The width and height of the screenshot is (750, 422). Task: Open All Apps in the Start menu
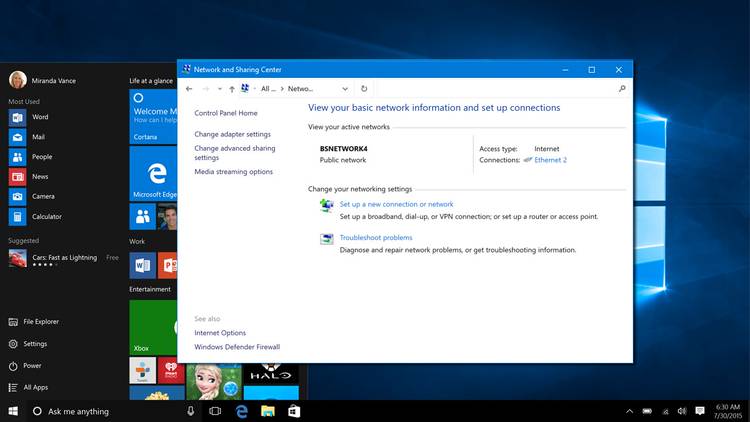[35, 387]
